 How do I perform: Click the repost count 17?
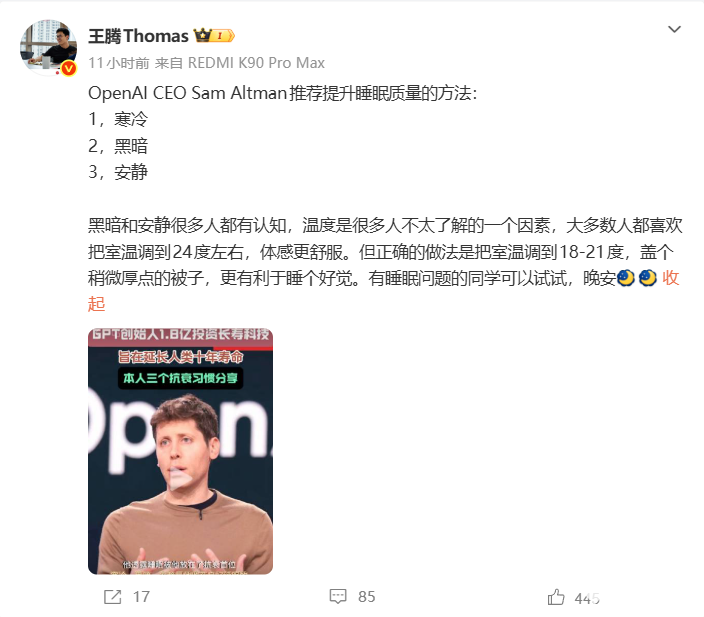[141, 597]
